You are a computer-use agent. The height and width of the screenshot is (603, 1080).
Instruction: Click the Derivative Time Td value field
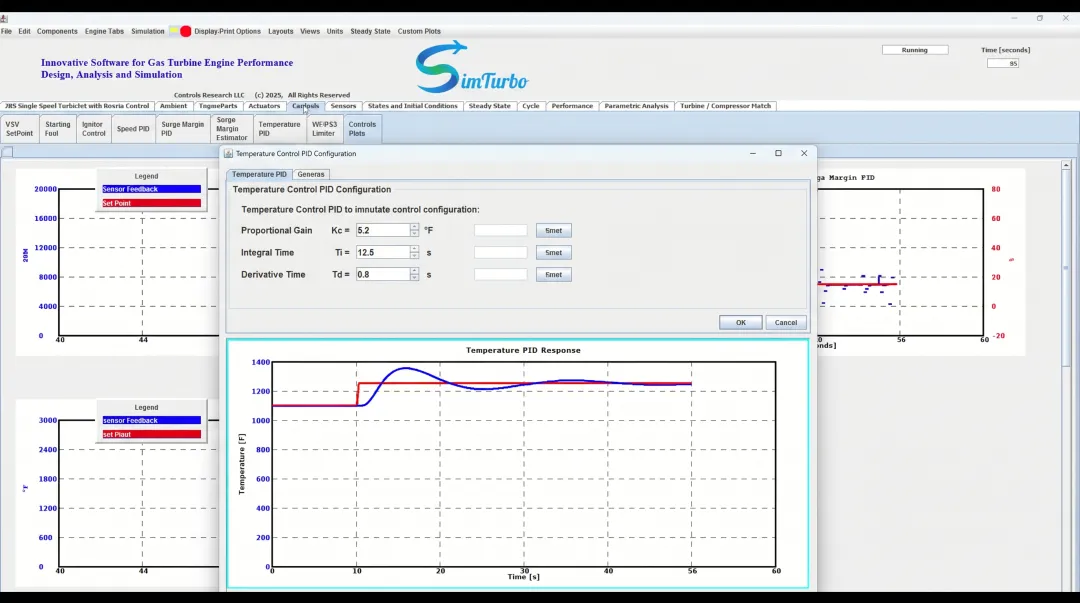click(382, 274)
